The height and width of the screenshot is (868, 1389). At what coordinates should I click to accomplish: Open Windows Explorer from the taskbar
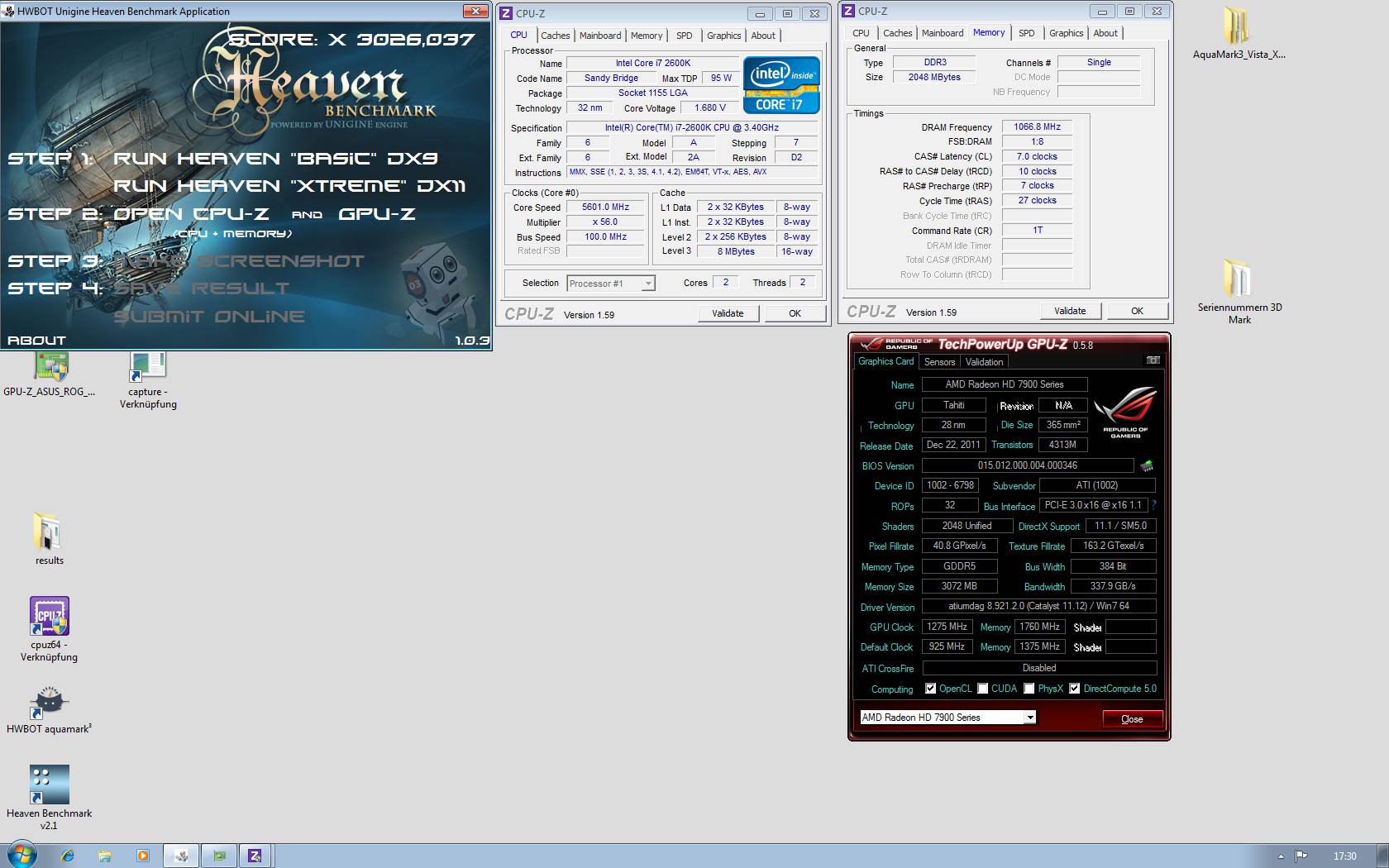click(105, 856)
